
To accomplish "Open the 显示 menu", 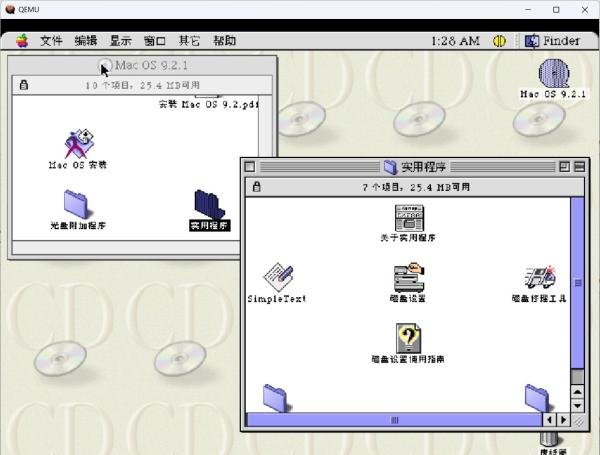I will click(x=120, y=41).
